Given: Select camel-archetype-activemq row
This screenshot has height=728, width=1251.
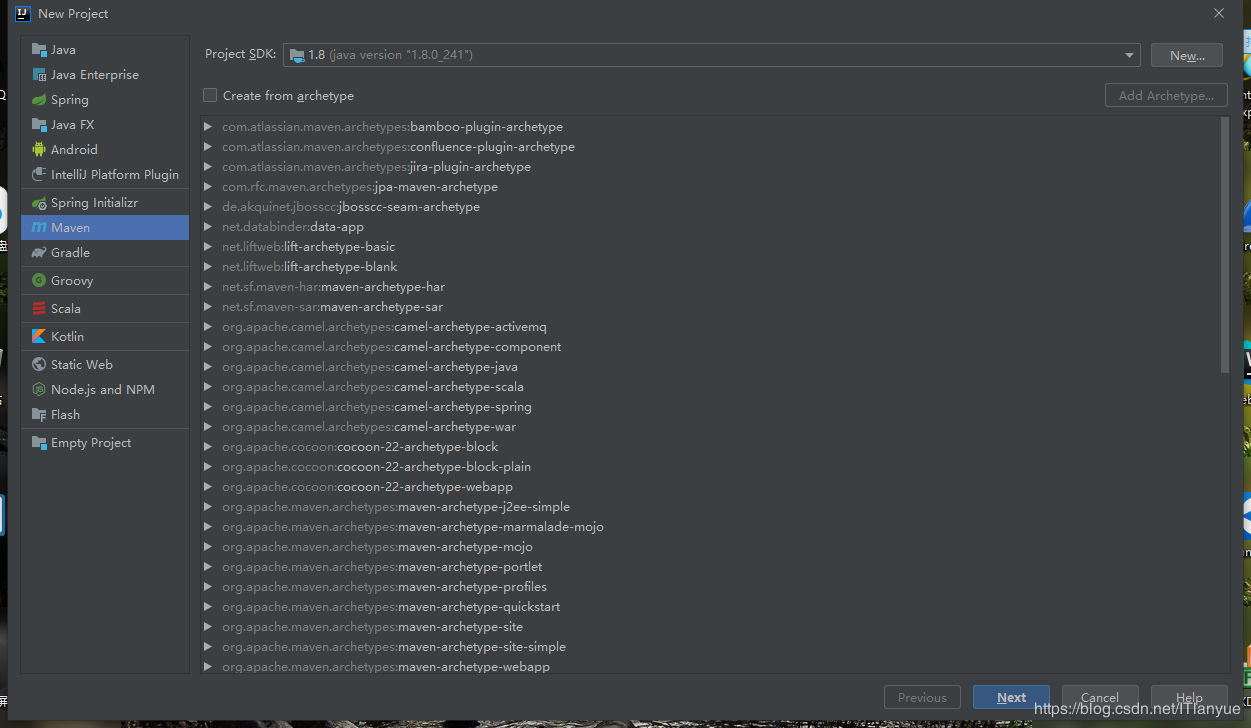Looking at the screenshot, I should 710,327.
